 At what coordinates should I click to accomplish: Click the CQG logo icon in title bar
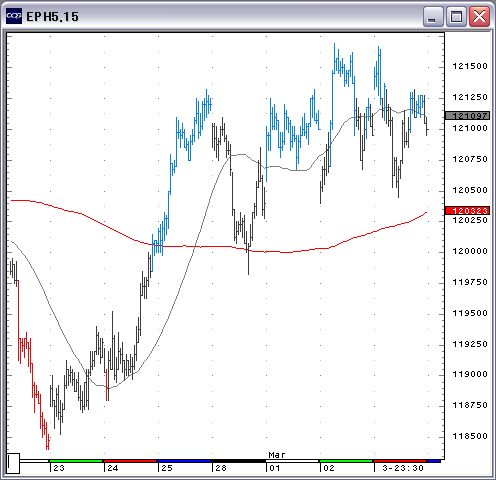coord(14,16)
